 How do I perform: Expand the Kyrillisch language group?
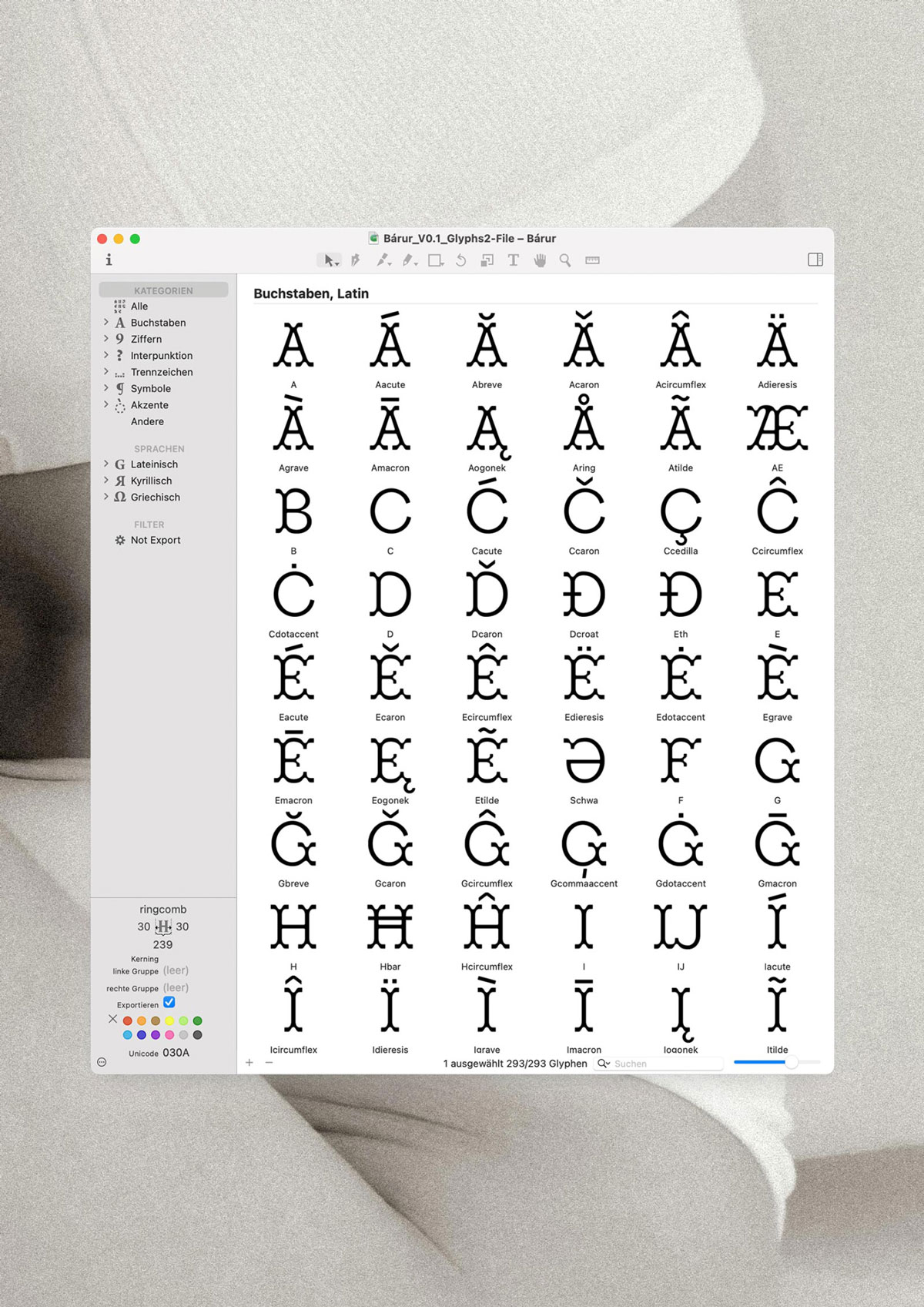(x=106, y=480)
